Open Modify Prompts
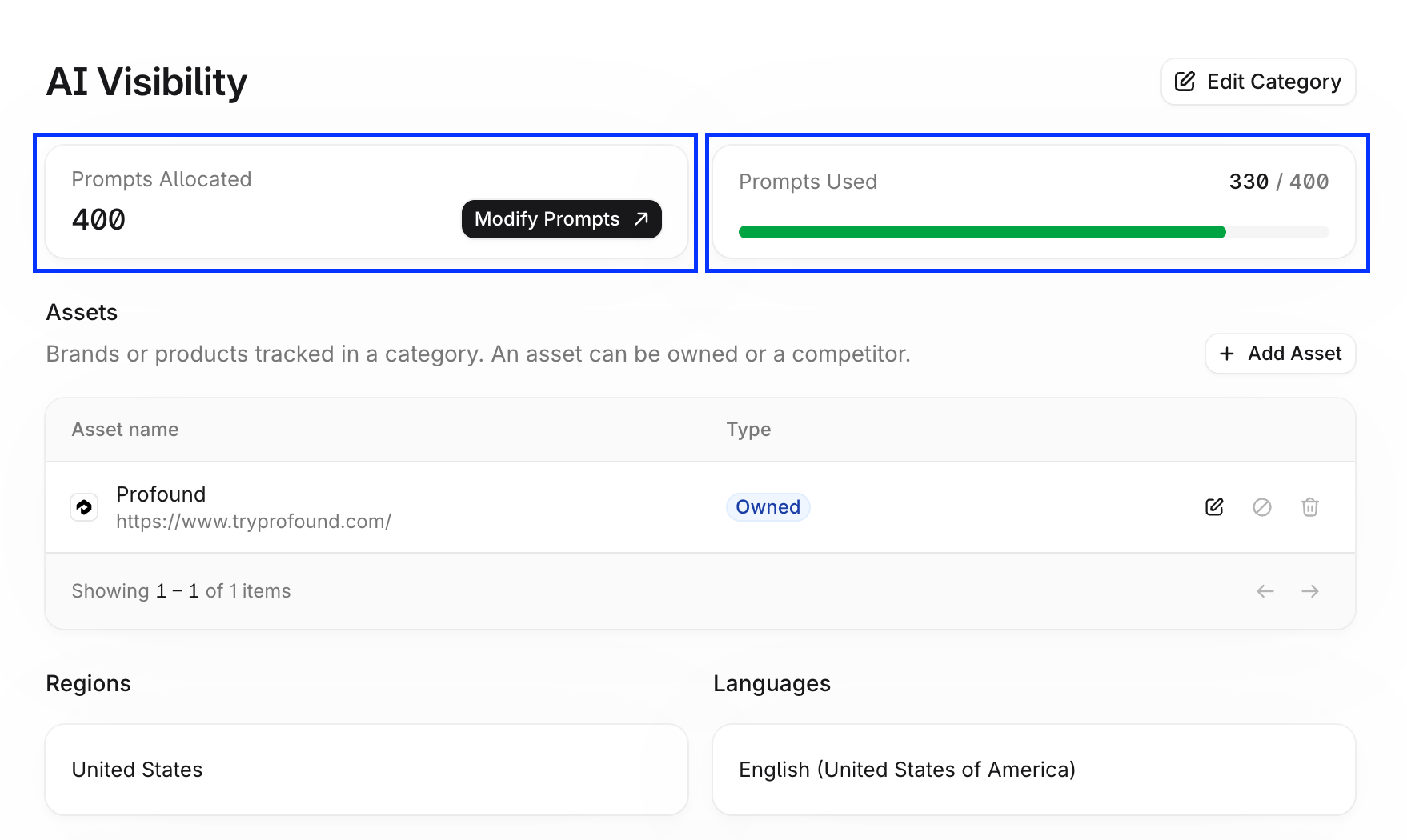The width and height of the screenshot is (1407, 840). point(562,219)
